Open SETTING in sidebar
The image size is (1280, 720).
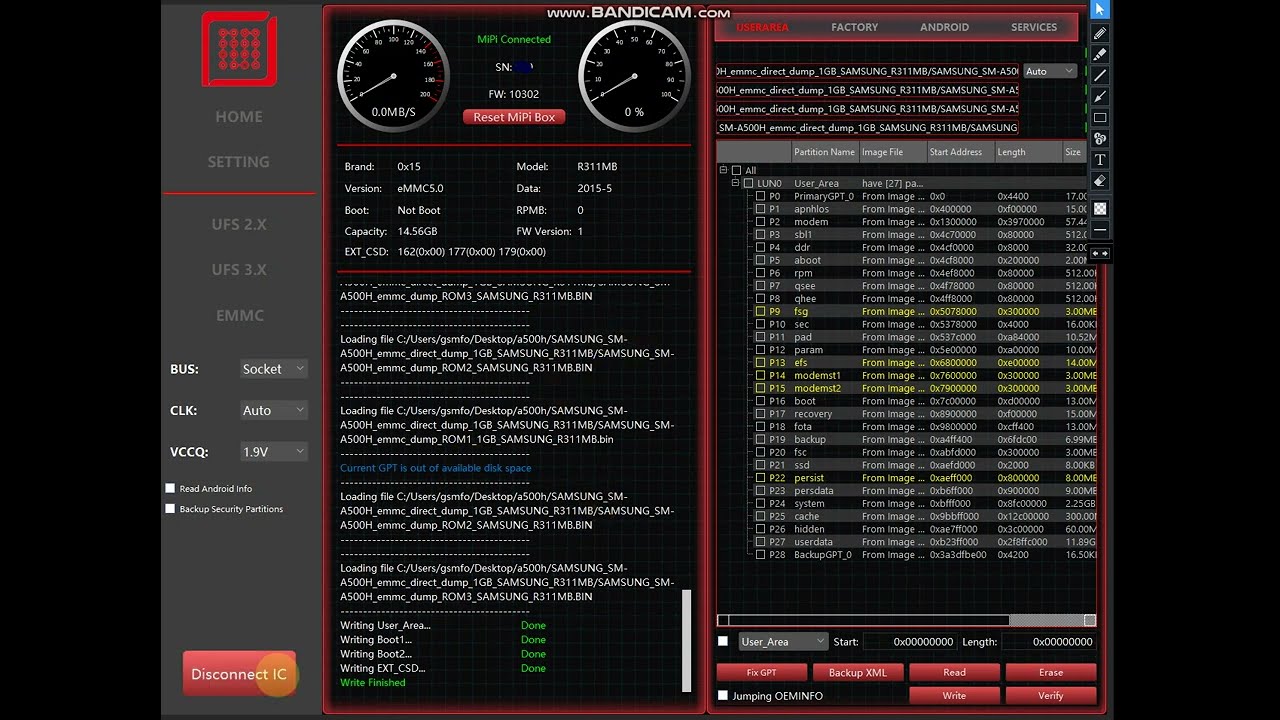[239, 161]
